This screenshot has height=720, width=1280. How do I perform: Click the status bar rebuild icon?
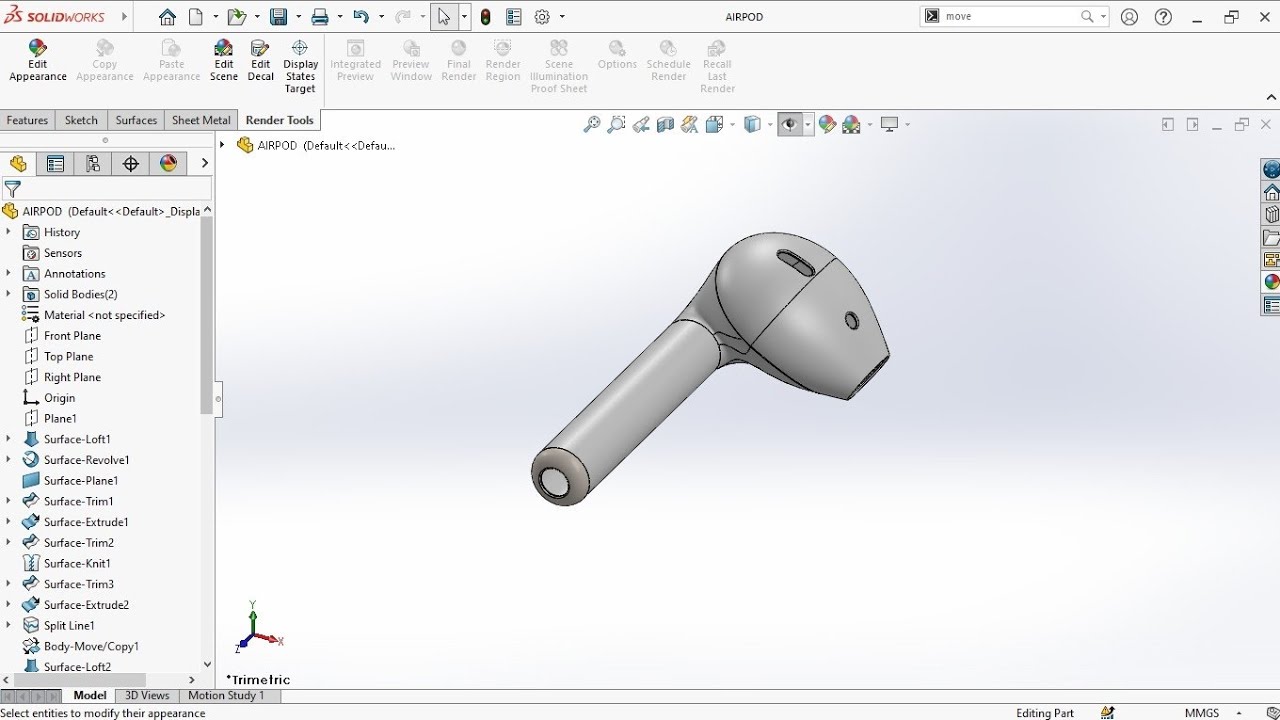[1108, 713]
